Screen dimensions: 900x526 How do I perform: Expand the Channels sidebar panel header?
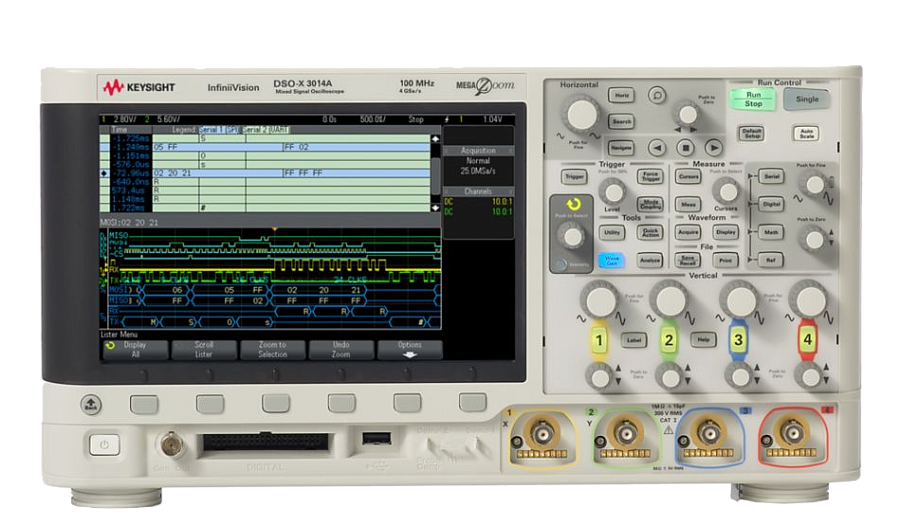click(x=478, y=191)
